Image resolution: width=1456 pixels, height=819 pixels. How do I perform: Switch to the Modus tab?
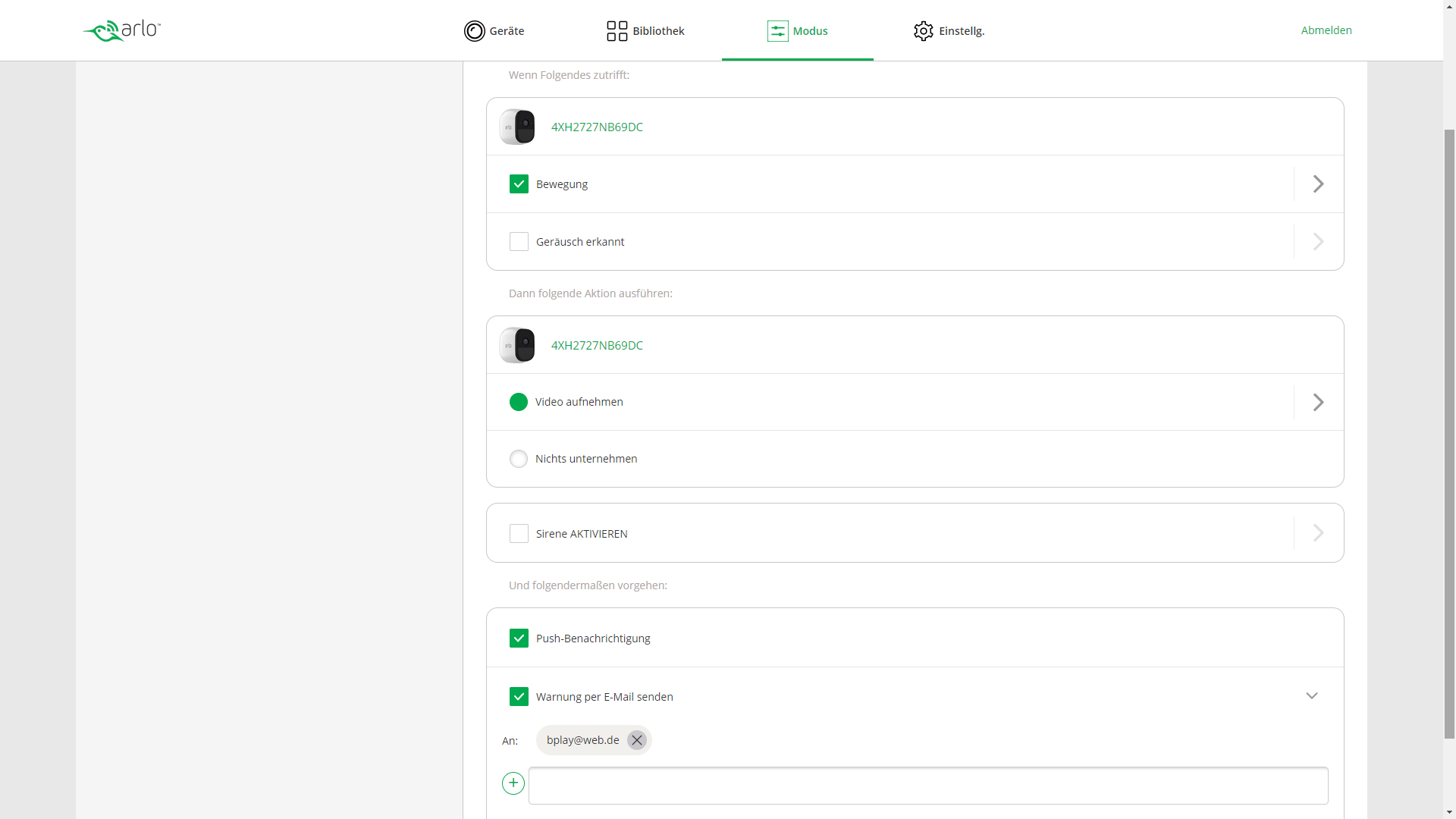tap(797, 31)
